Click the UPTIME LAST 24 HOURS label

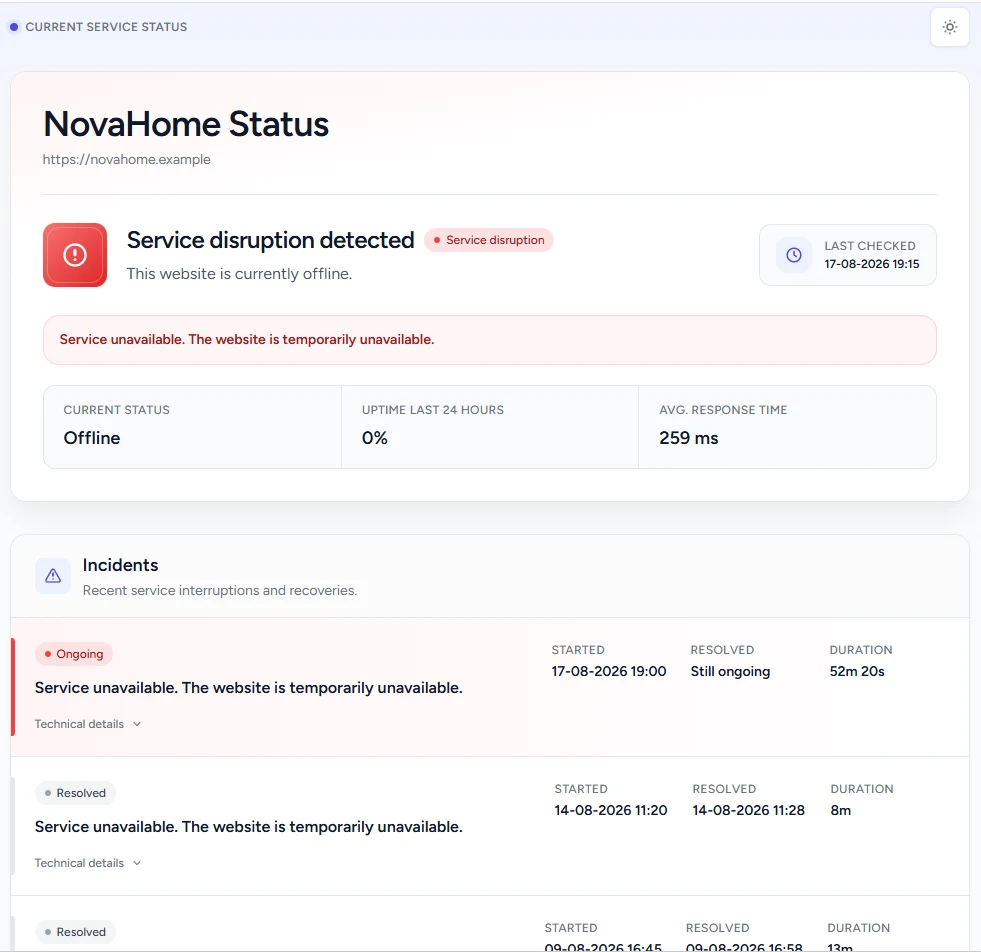tap(433, 410)
